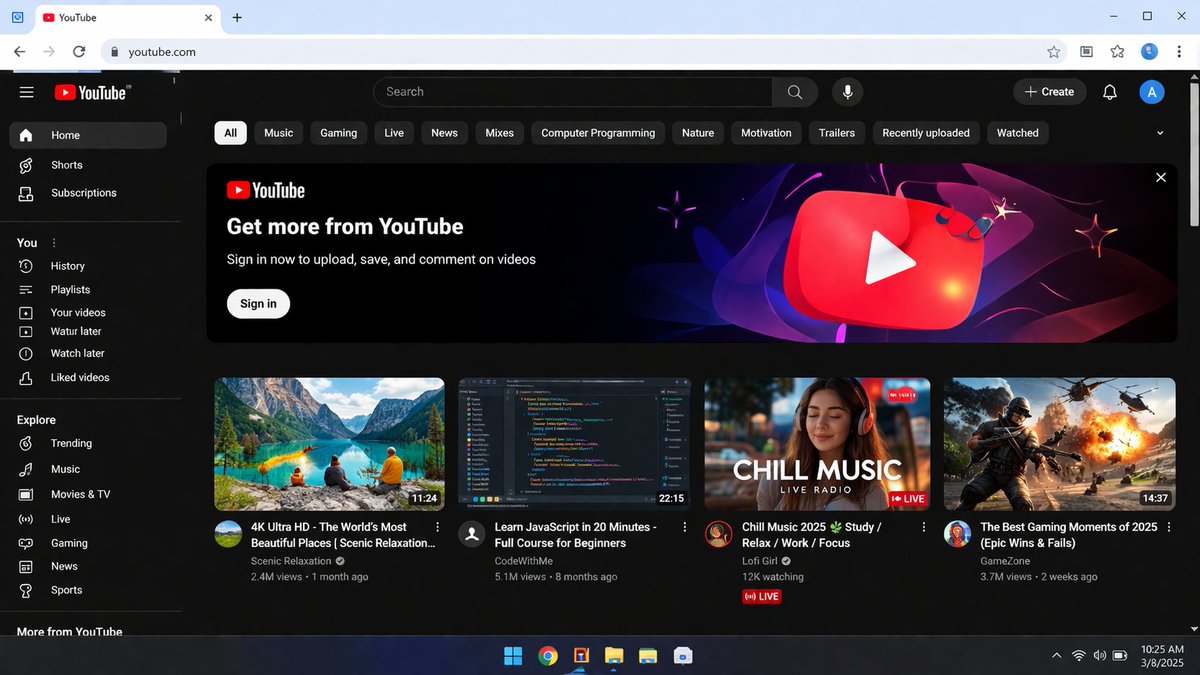Open the account avatar menu
1200x675 pixels.
(1152, 92)
